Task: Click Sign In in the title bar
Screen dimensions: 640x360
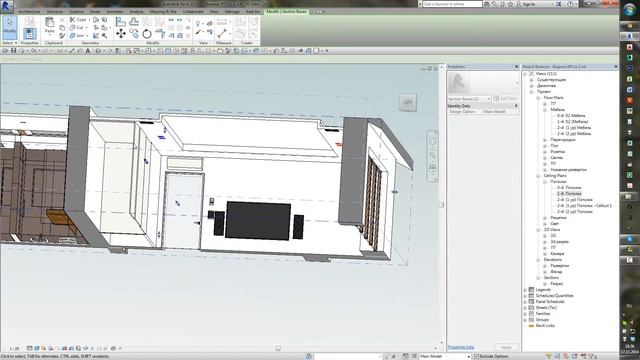Action: click(525, 4)
